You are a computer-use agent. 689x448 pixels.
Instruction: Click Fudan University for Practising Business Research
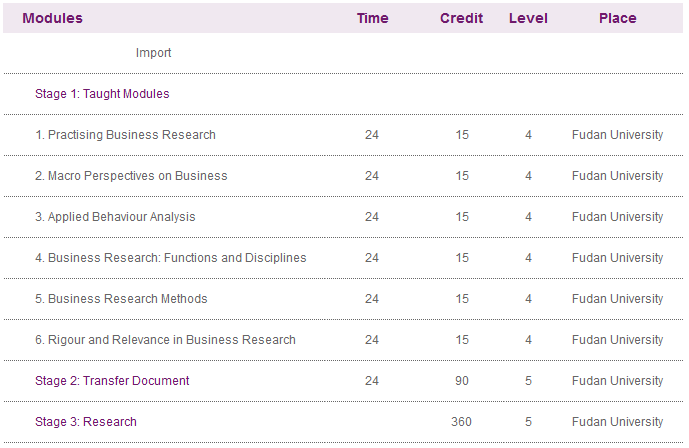617,135
